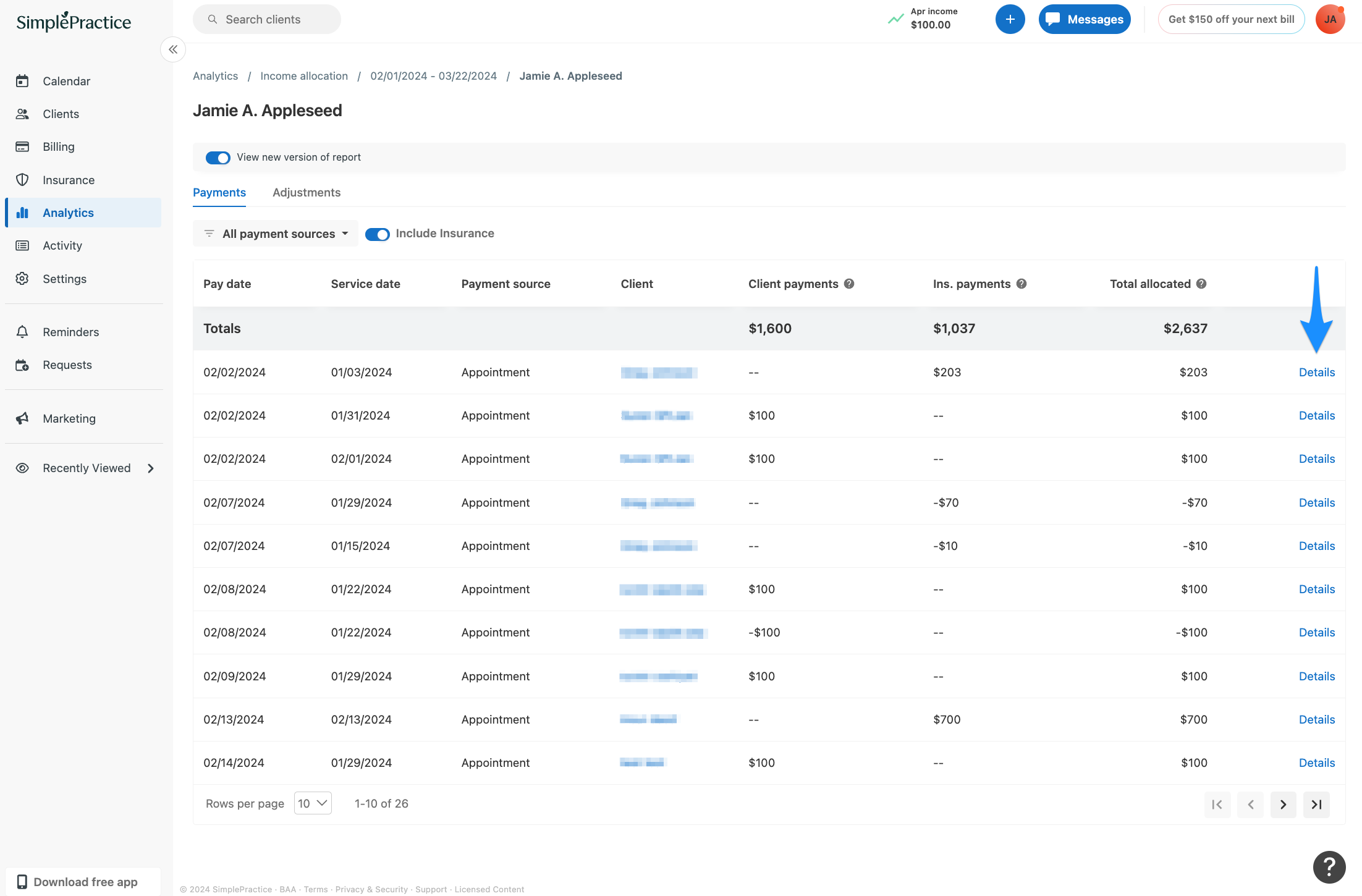
Task: Click the phone icon for Download free app
Action: [x=22, y=882]
